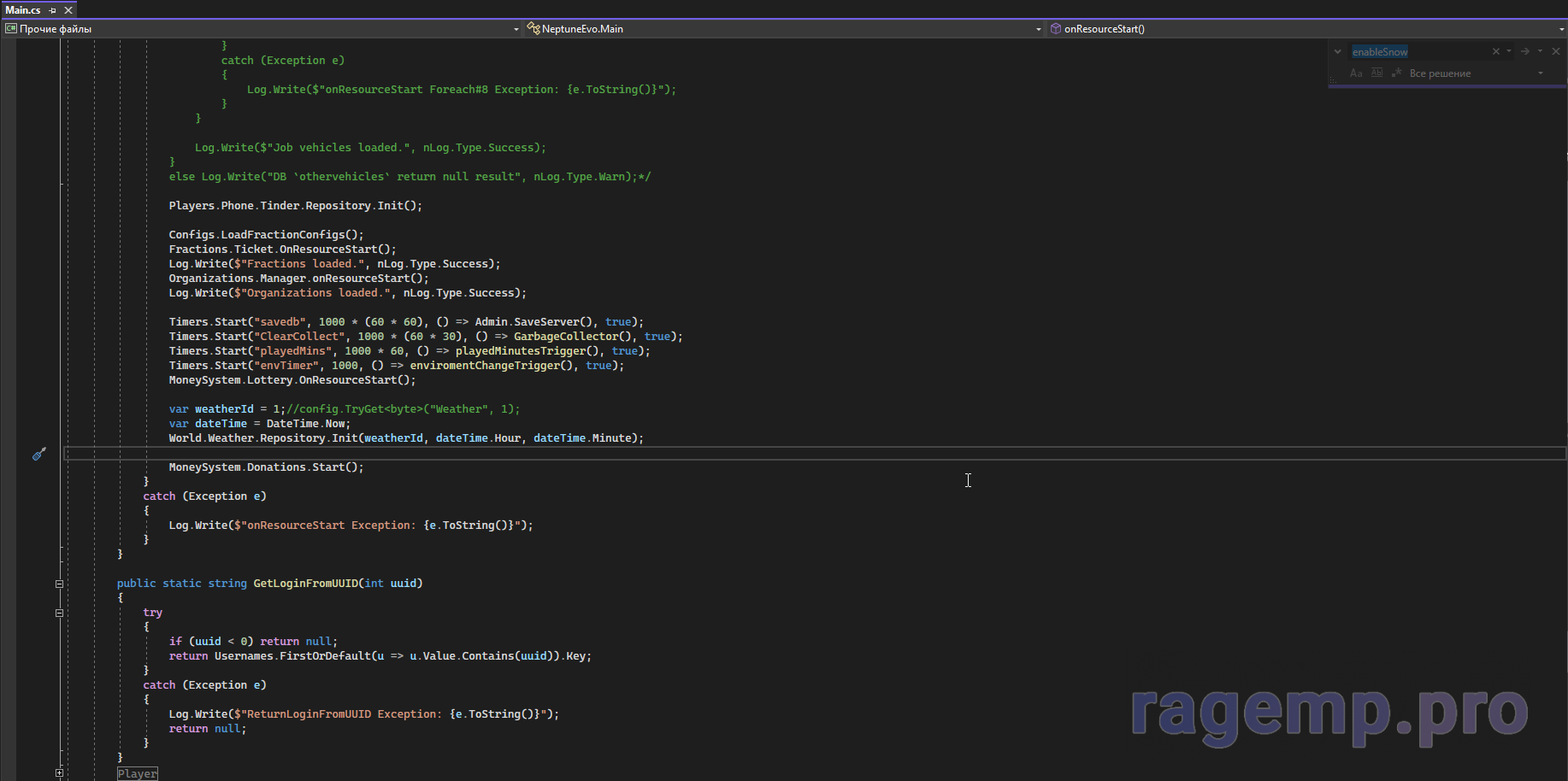1568x781 pixels.
Task: Click the Configs.LoadFractionConfigs(); line
Action: (x=266, y=235)
